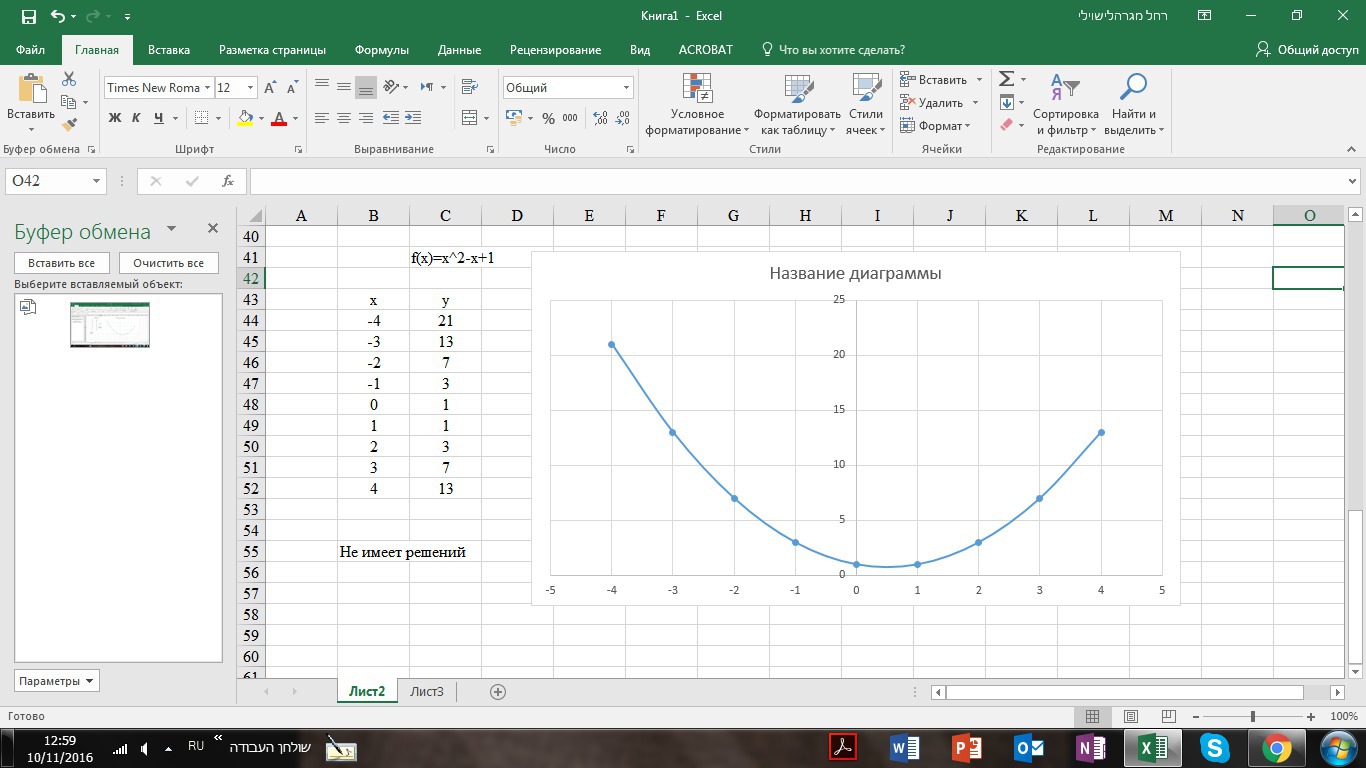
Task: Decrease the cell indent
Action: click(x=391, y=118)
